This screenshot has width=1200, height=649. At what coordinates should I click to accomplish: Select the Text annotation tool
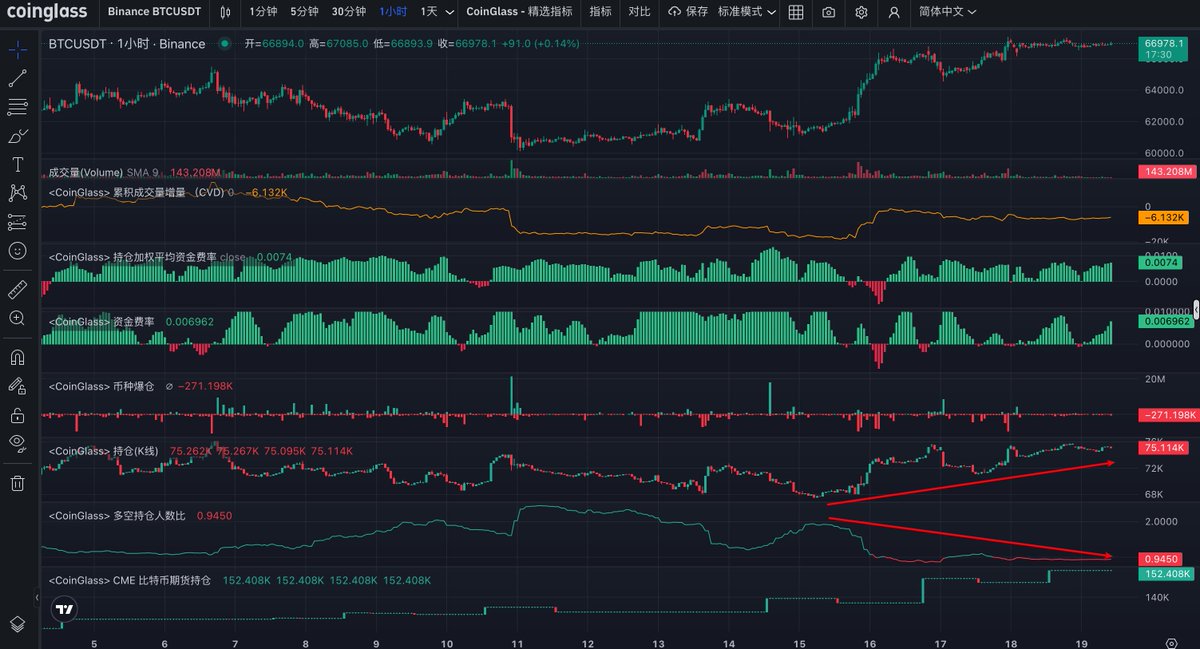[x=17, y=164]
